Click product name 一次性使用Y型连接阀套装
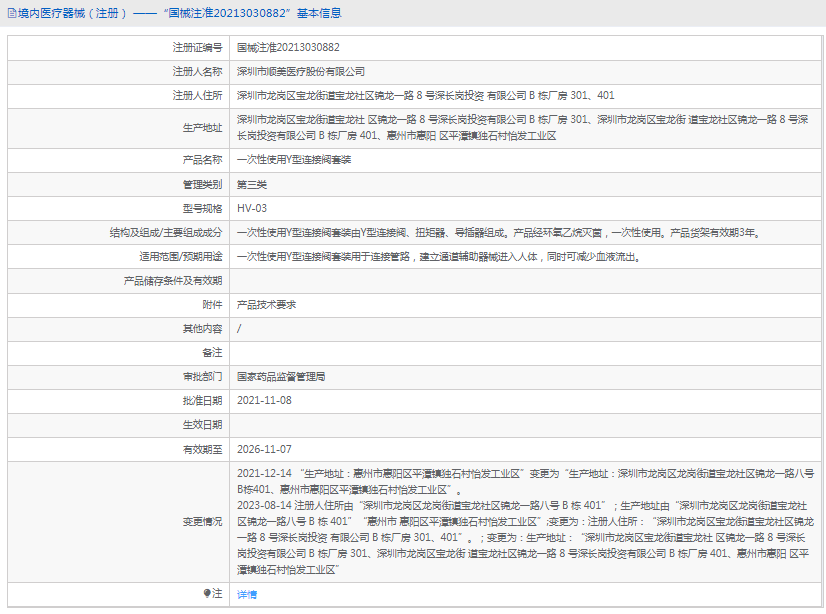 [x=294, y=160]
